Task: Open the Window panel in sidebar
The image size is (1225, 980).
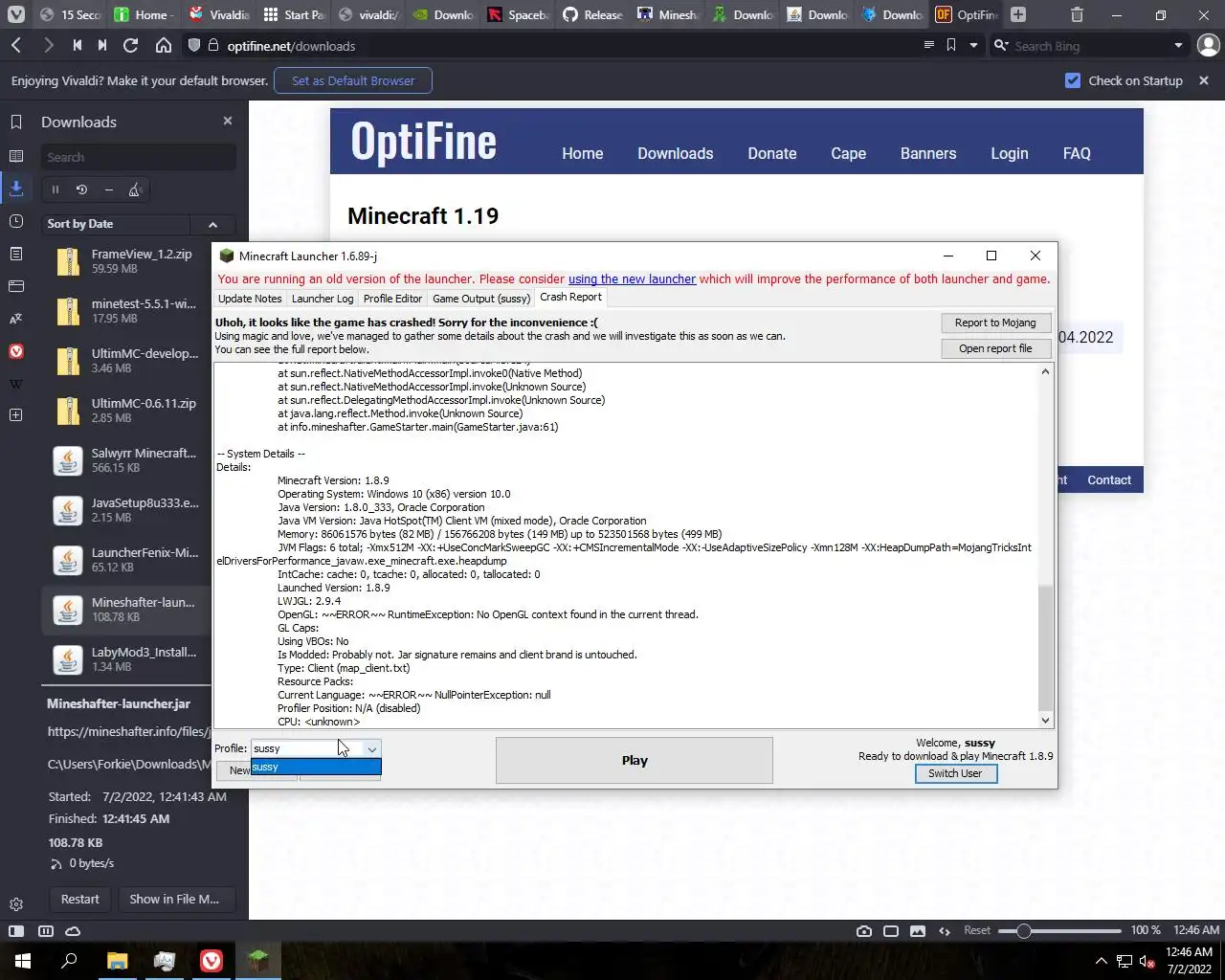Action: point(16,286)
